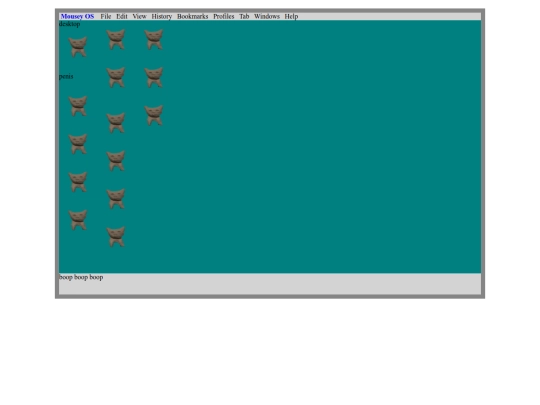Open the Windows menu
Viewport: 540px width, 405px height.
pos(267,17)
